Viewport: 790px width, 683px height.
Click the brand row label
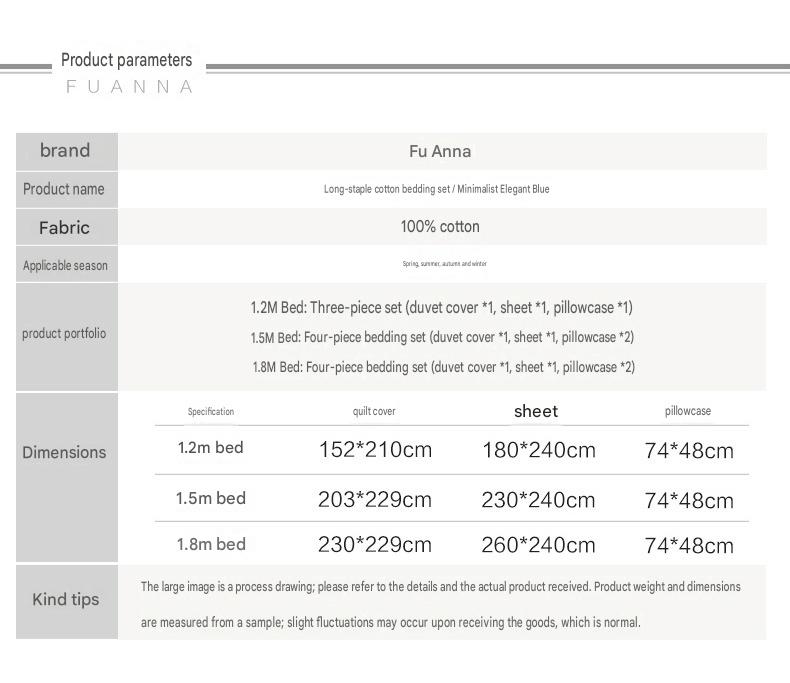pos(67,151)
